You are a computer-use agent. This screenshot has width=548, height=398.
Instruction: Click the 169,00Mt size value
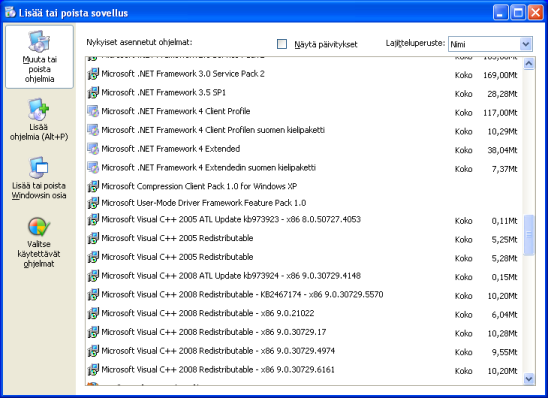(x=500, y=75)
